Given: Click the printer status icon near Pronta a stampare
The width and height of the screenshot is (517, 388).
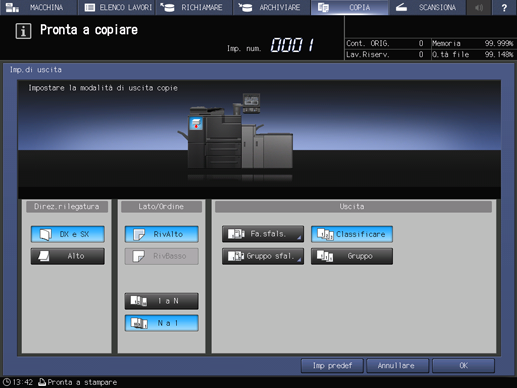Looking at the screenshot, I should tap(42, 382).
